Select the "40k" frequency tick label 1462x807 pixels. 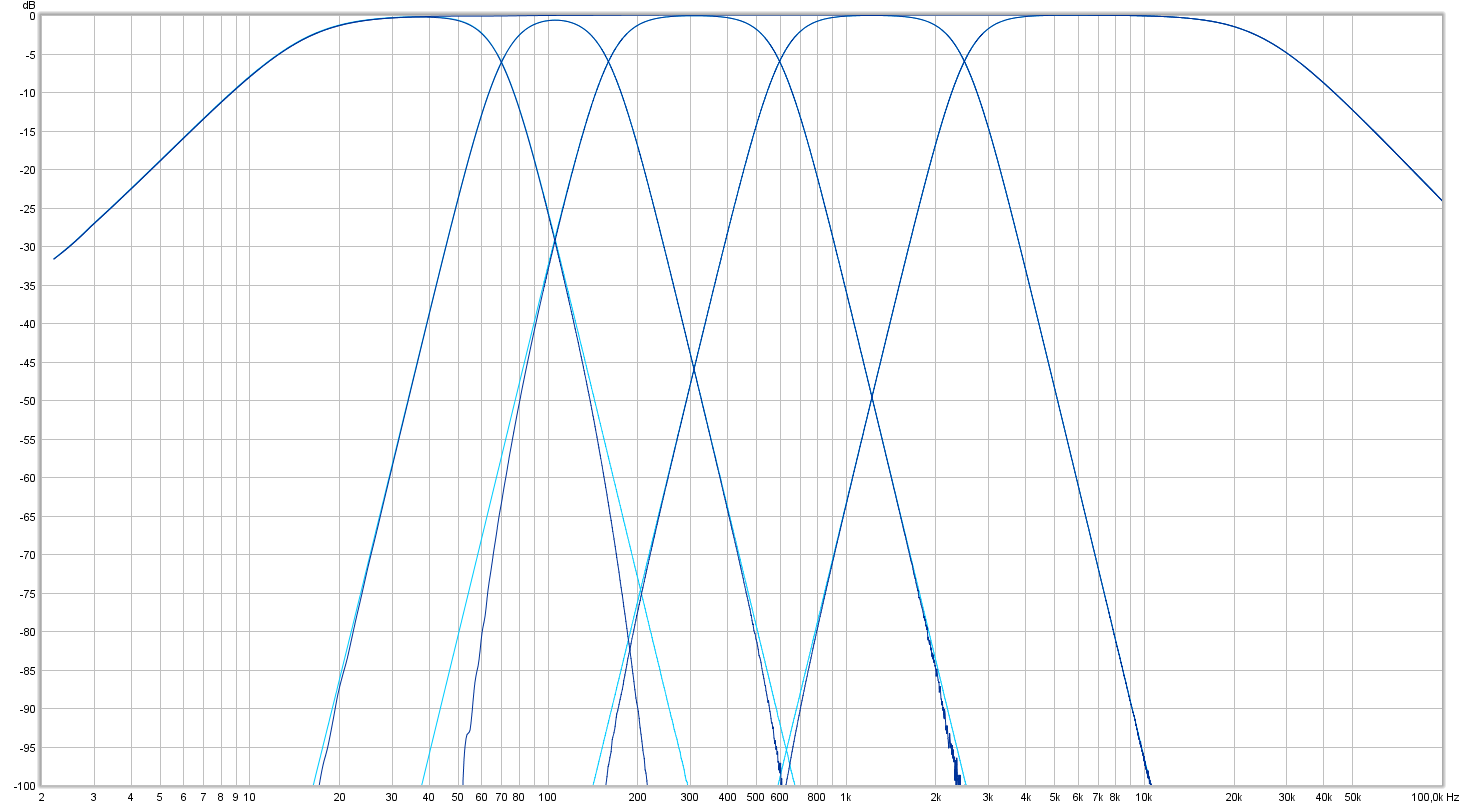(x=1323, y=798)
